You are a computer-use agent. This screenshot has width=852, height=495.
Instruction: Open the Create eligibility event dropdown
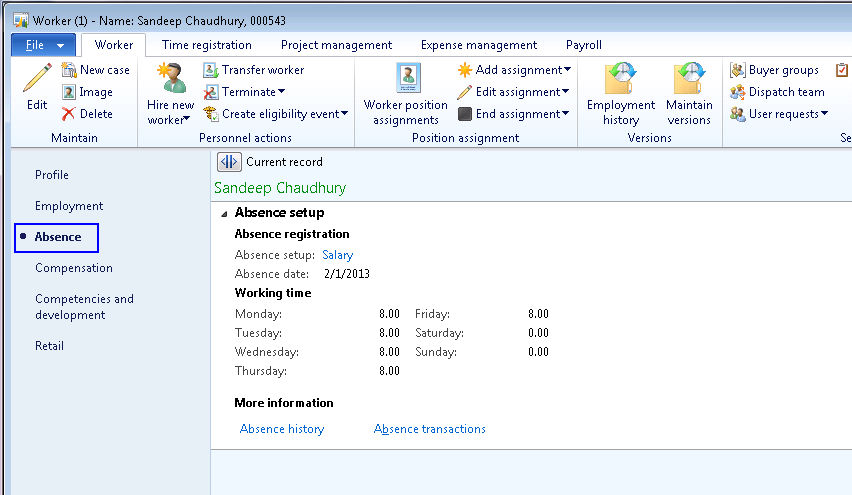[x=344, y=114]
